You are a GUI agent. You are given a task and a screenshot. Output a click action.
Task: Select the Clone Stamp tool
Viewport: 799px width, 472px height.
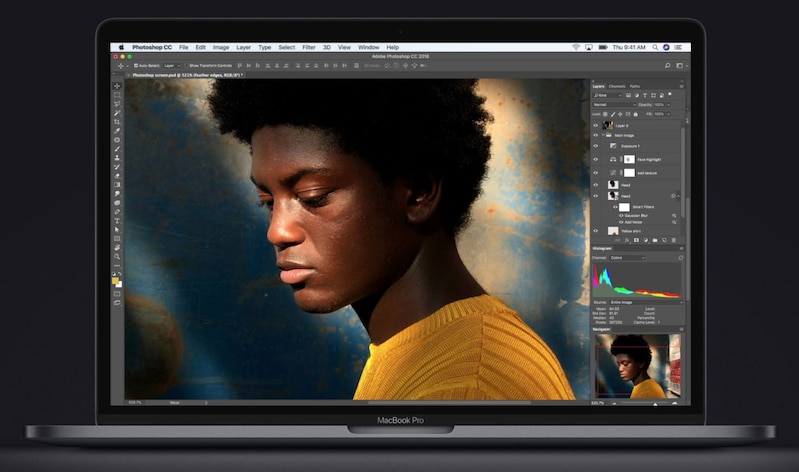[x=117, y=158]
